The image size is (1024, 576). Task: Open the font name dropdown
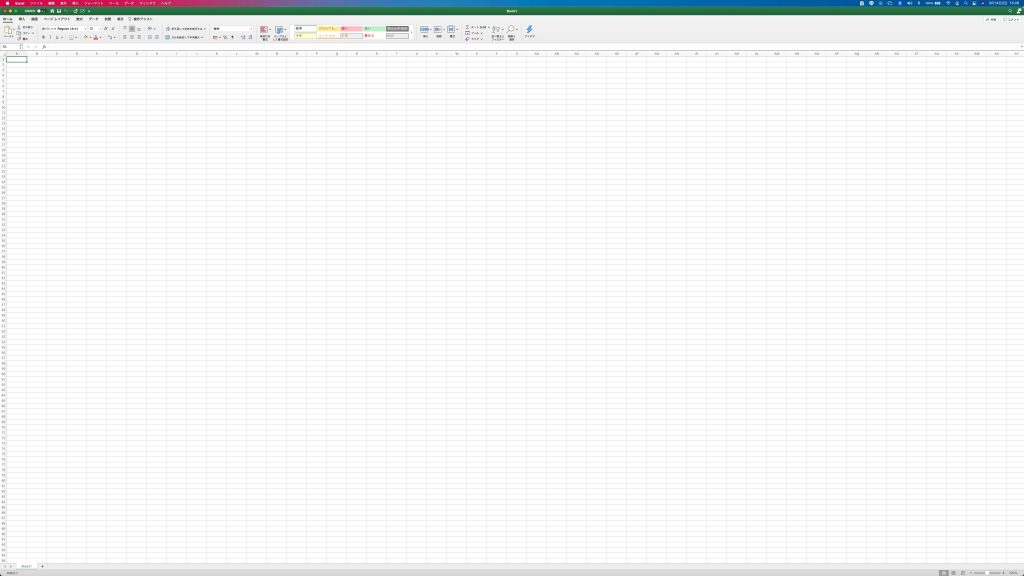click(x=62, y=29)
